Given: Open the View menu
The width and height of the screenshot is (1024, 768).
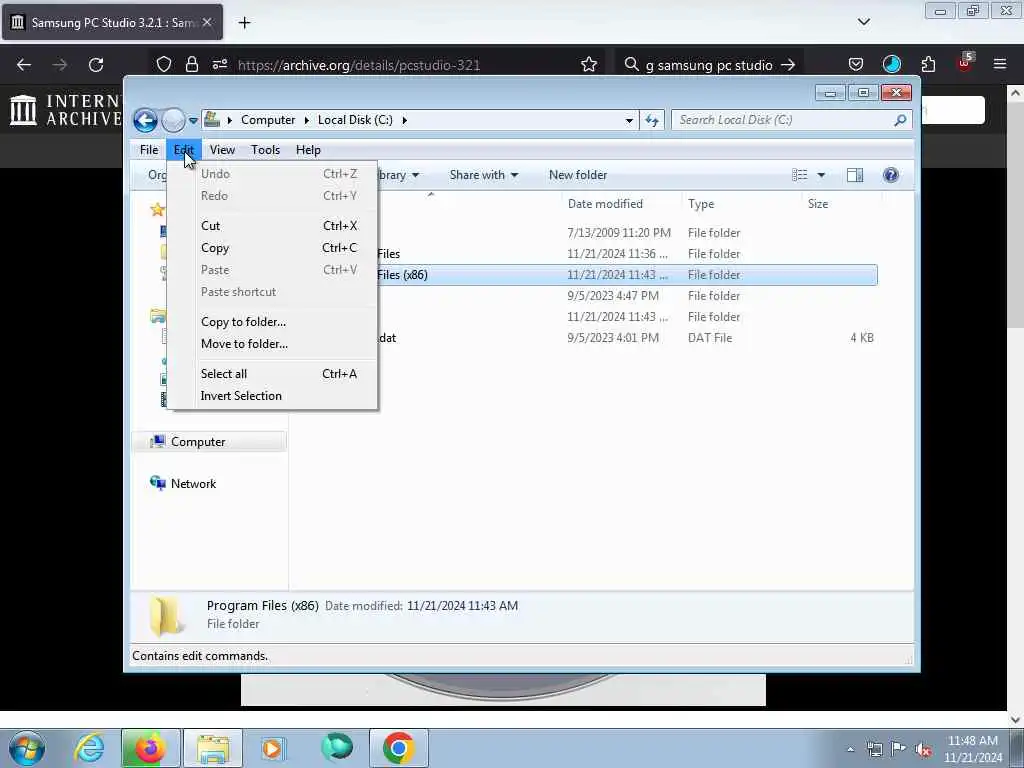Looking at the screenshot, I should 222,150.
